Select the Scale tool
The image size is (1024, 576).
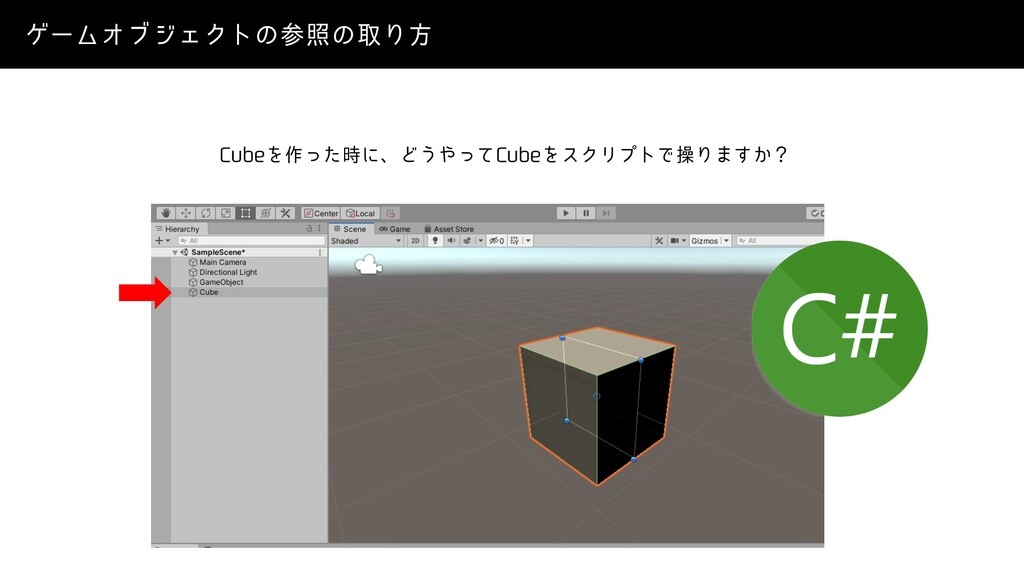pos(225,213)
